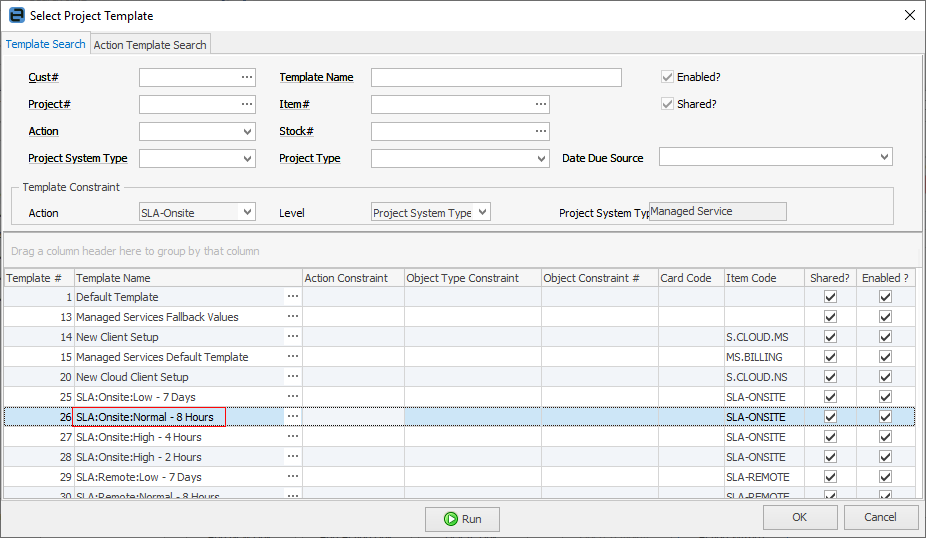Click the Item# ellipsis browse button

[x=540, y=104]
